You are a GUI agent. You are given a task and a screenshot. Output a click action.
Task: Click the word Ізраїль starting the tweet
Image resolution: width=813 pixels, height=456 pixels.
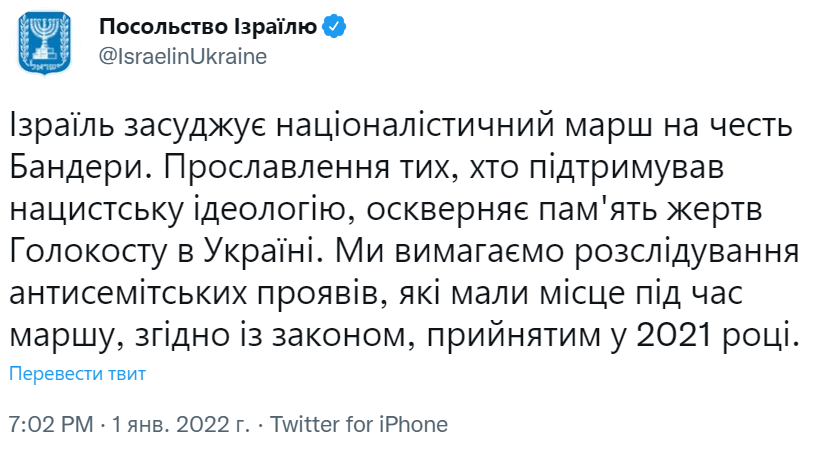click(x=61, y=129)
